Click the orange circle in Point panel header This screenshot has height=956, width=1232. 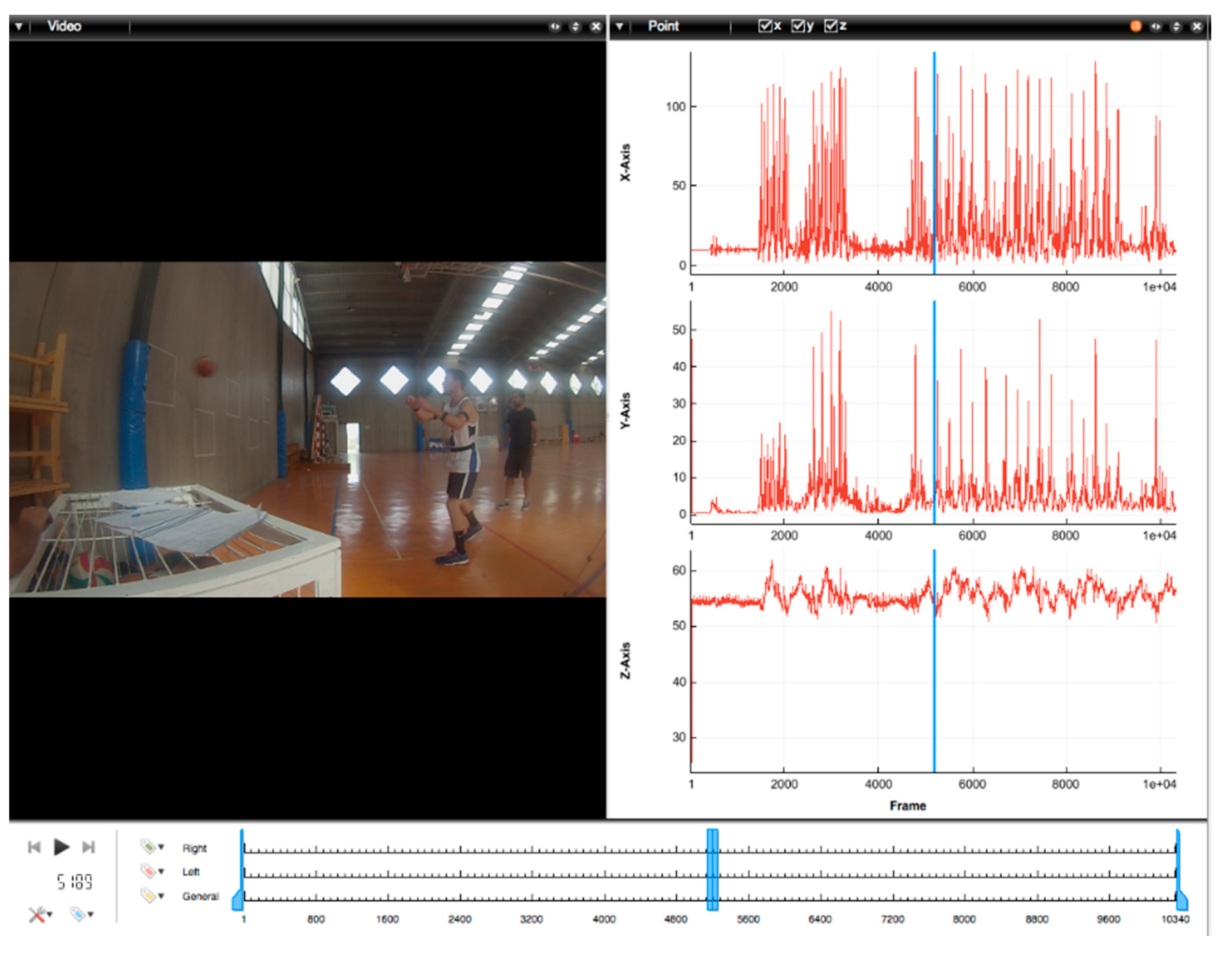point(1135,26)
